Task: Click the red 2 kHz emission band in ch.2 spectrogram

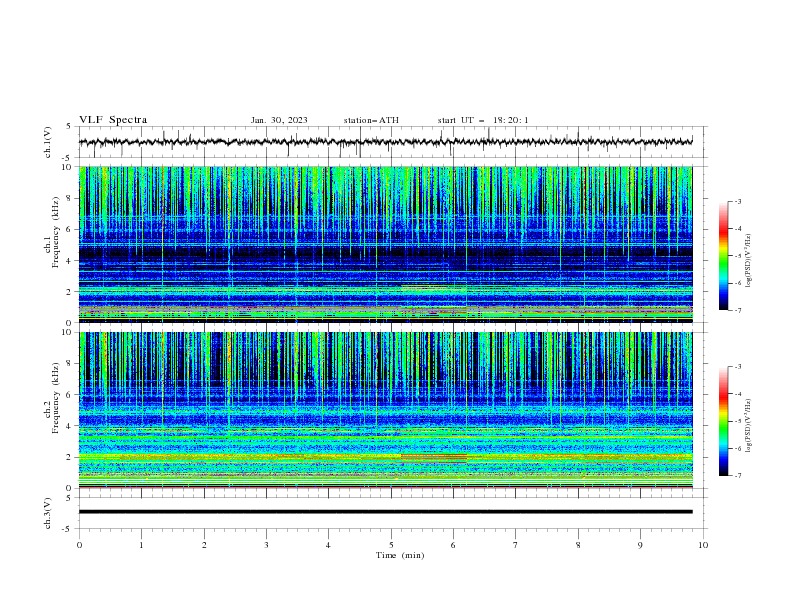Action: pos(434,457)
